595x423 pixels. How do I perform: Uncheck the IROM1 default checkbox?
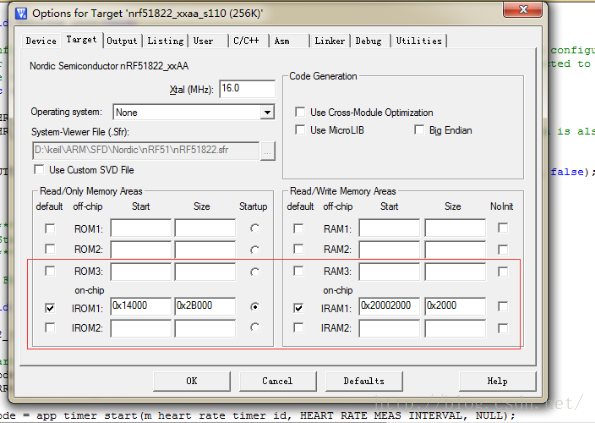tap(50, 308)
